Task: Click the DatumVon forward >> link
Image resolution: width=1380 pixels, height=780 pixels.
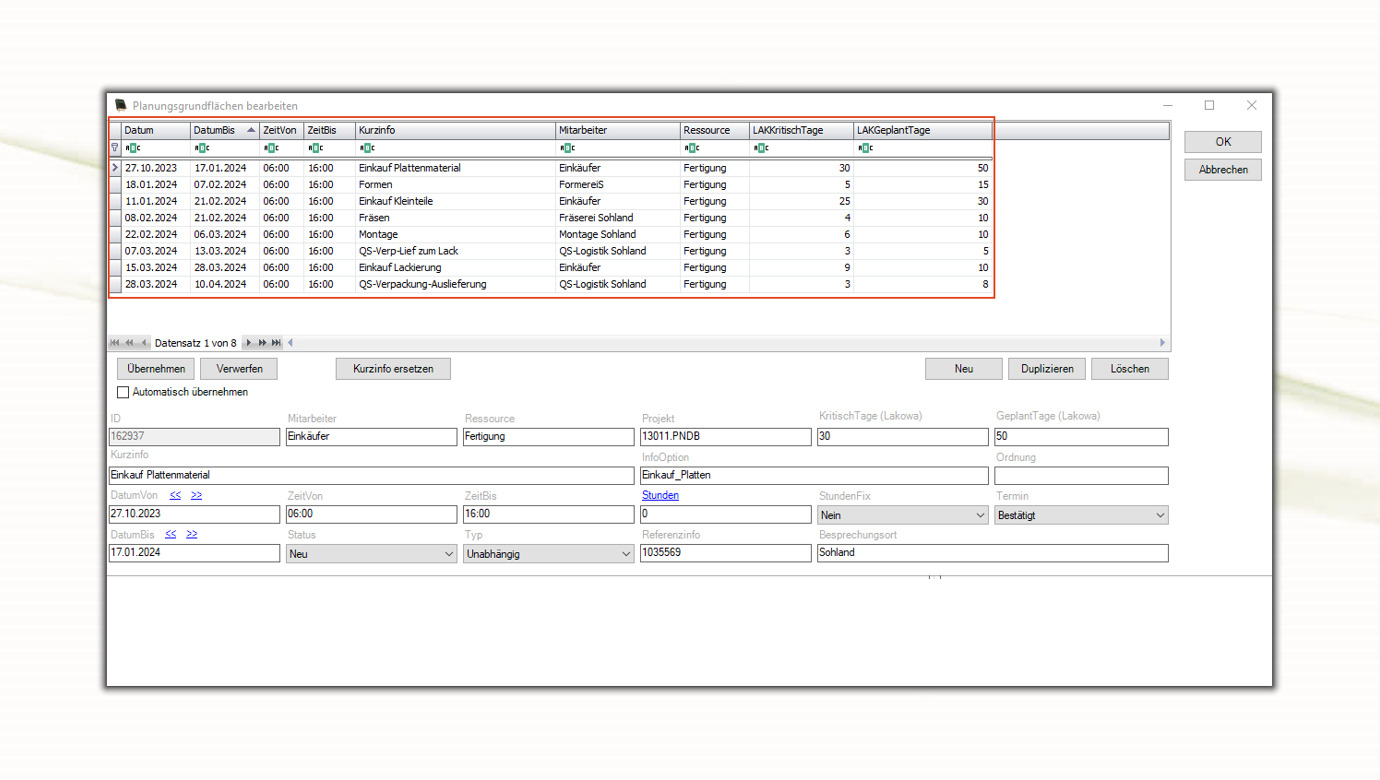Action: pyautogui.click(x=196, y=496)
